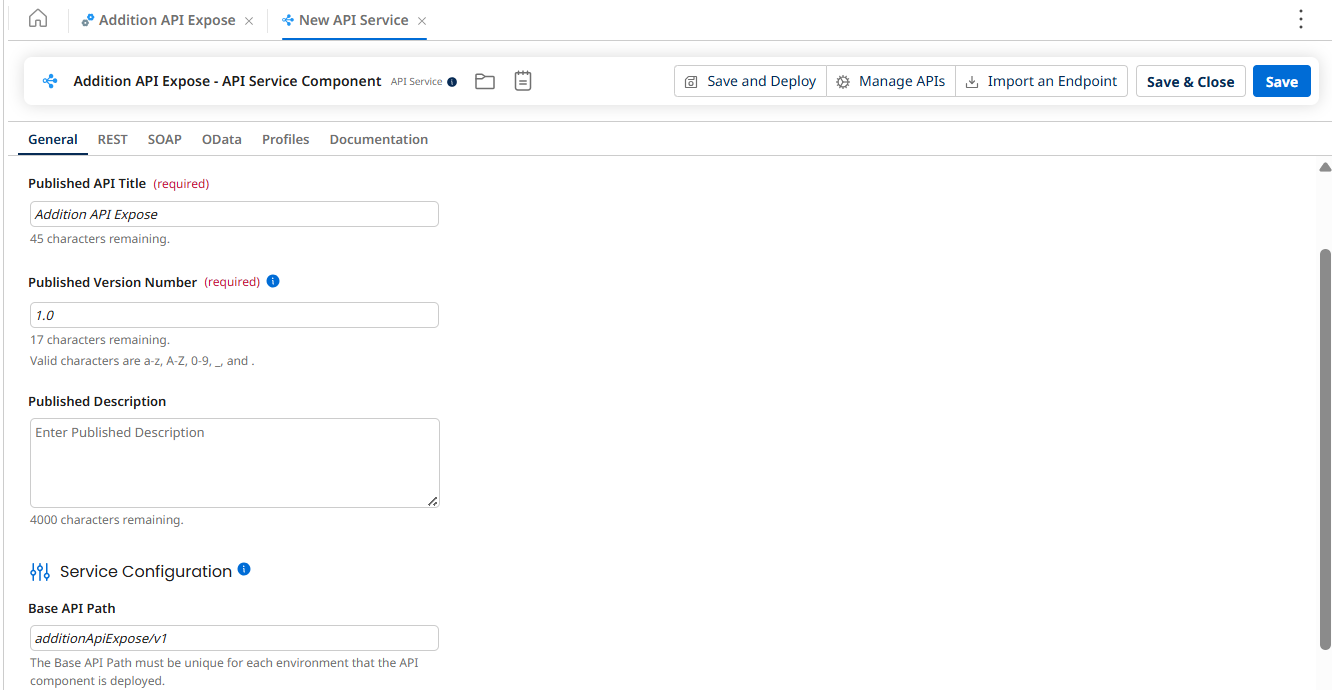Click the Manage APIs button

click(890, 82)
